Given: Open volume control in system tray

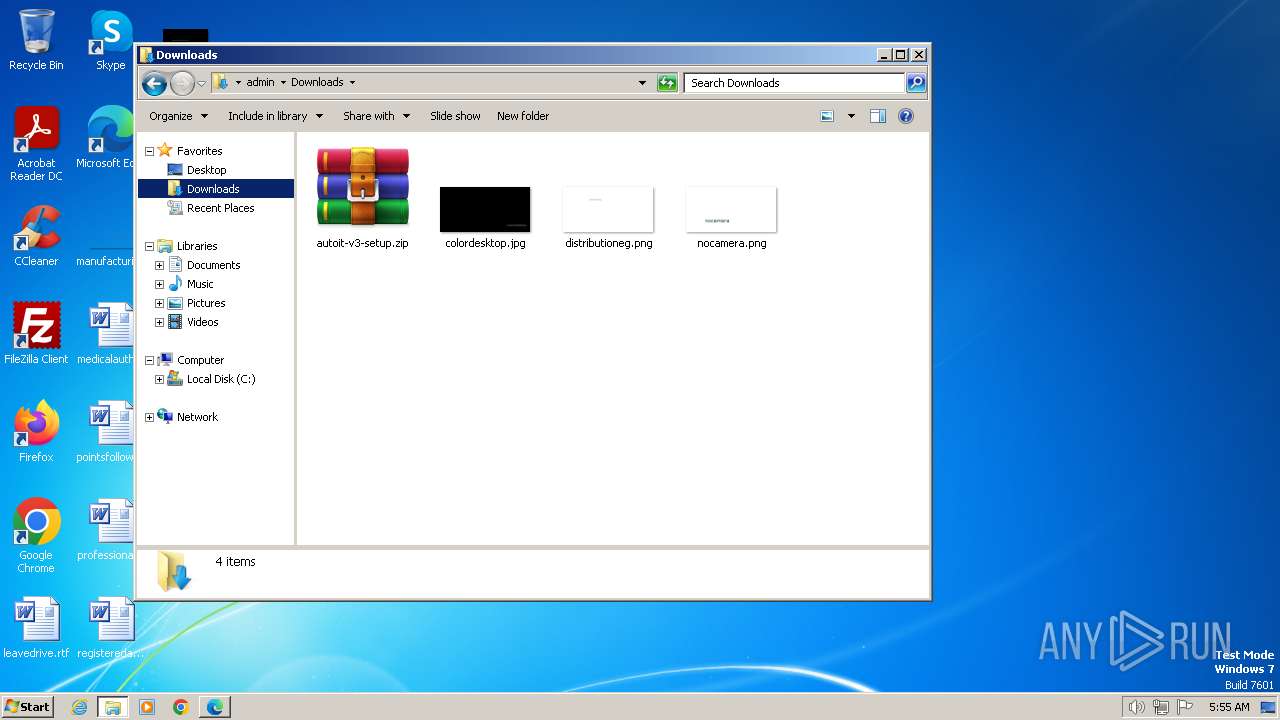Looking at the screenshot, I should (x=1136, y=707).
